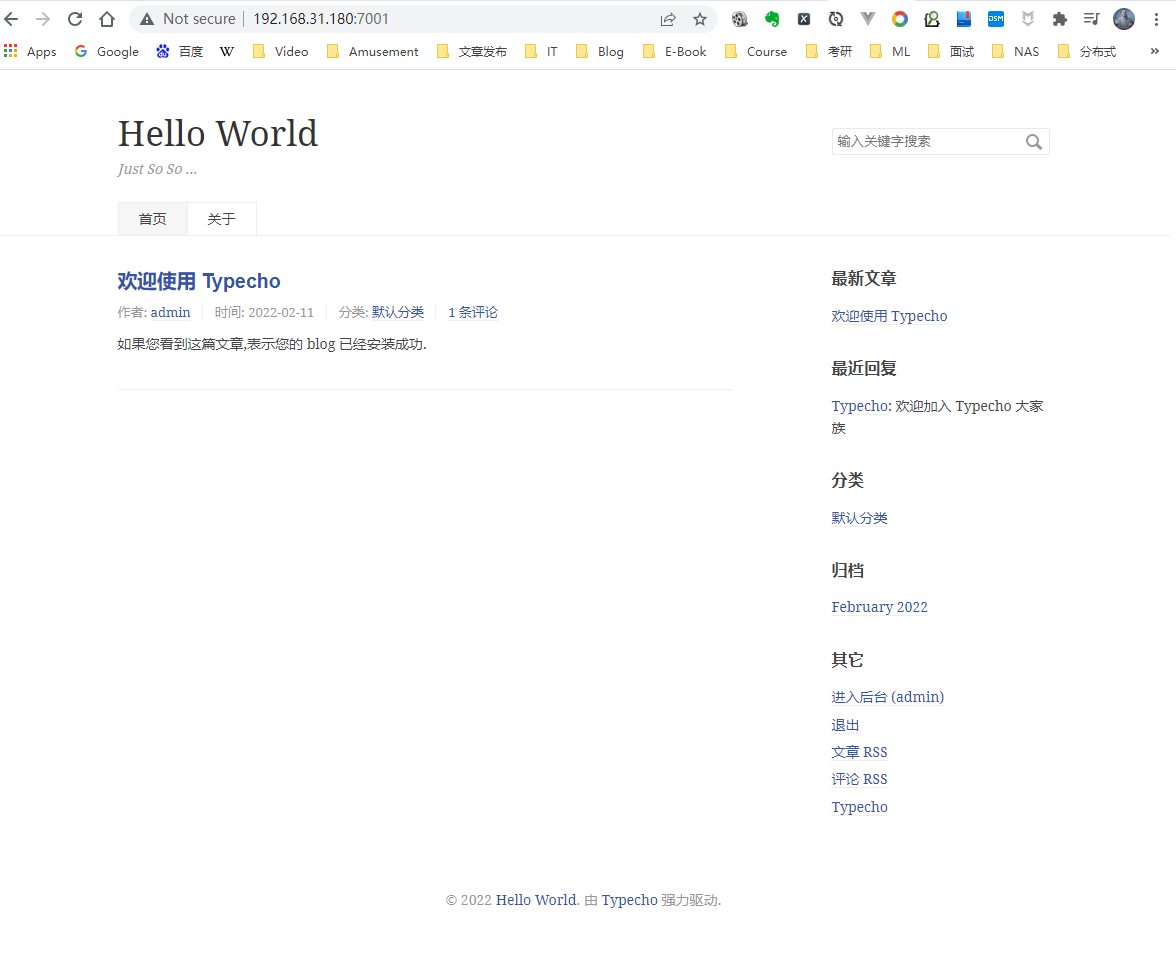Open the 欢迎使用 Typecho post title
Screen dimensions: 1176x956
(199, 281)
